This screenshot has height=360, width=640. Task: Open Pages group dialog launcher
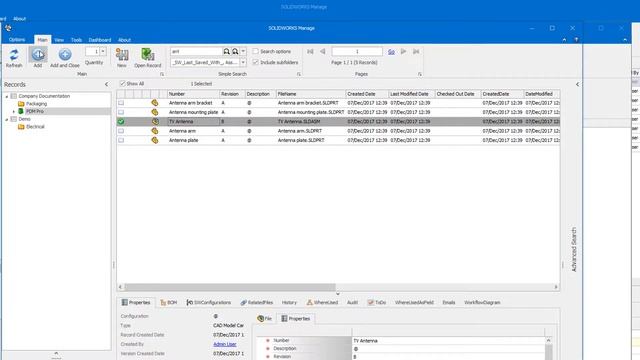pos(420,74)
